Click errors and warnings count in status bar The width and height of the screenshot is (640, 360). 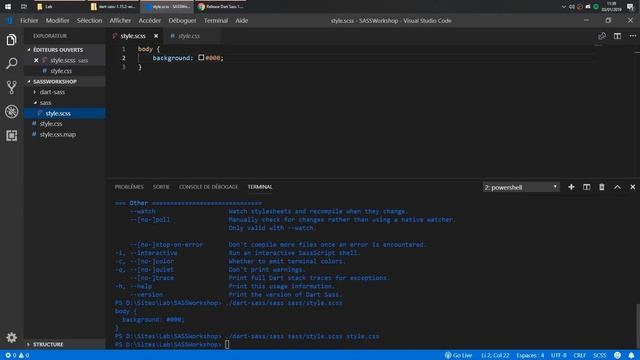pos(17,355)
